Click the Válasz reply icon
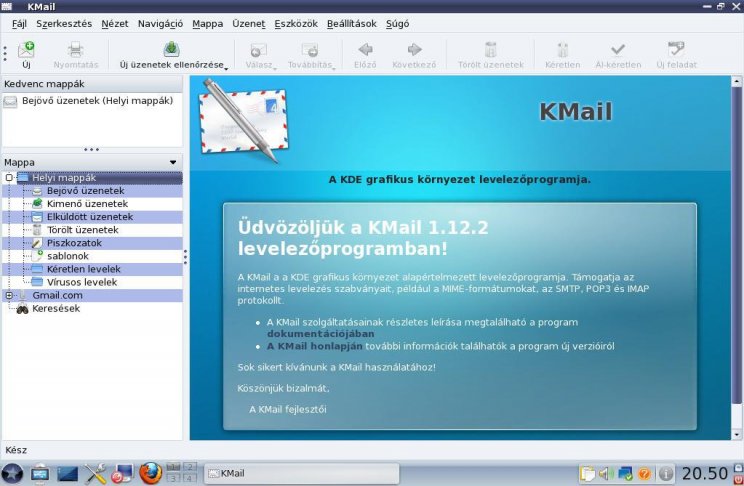Image resolution: width=744 pixels, height=486 pixels. click(x=259, y=50)
